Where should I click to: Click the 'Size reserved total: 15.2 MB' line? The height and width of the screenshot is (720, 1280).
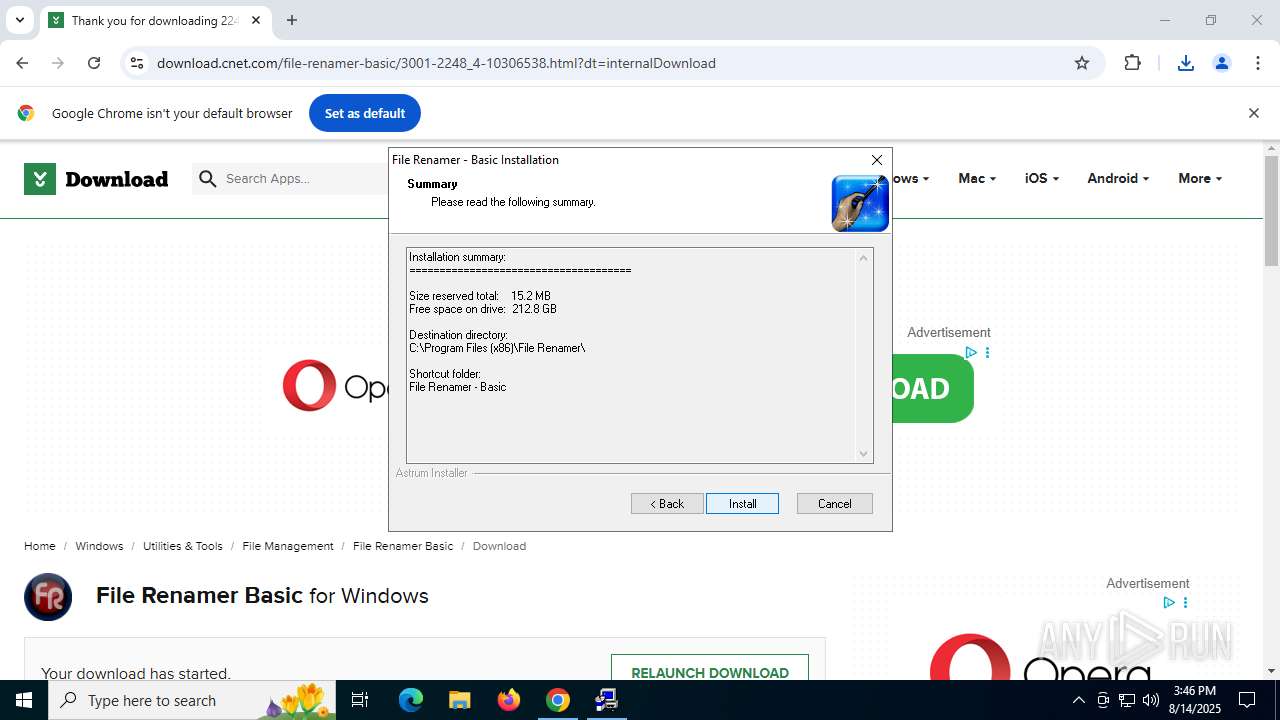tap(480, 296)
